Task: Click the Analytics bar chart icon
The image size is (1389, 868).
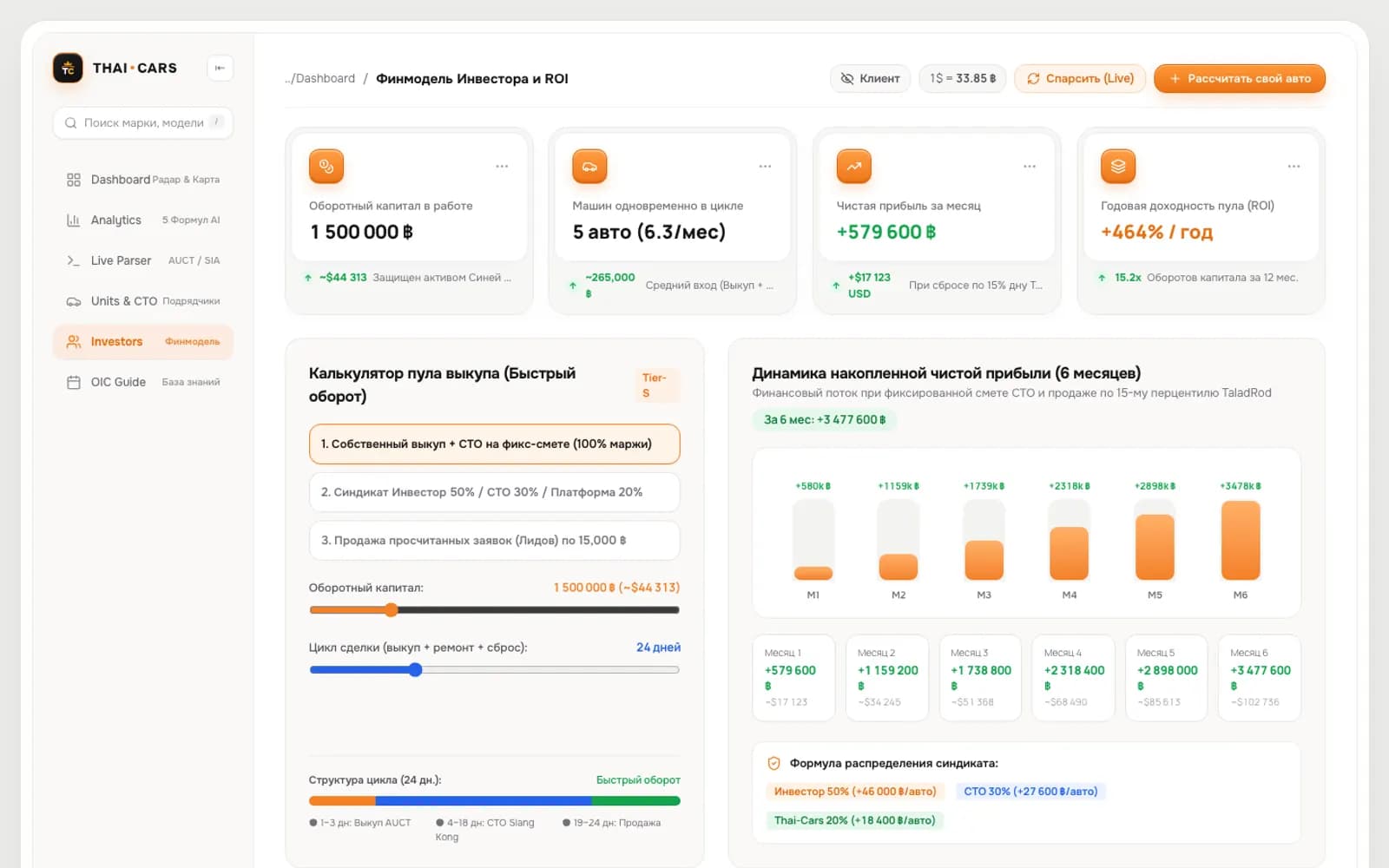Action: pos(74,220)
